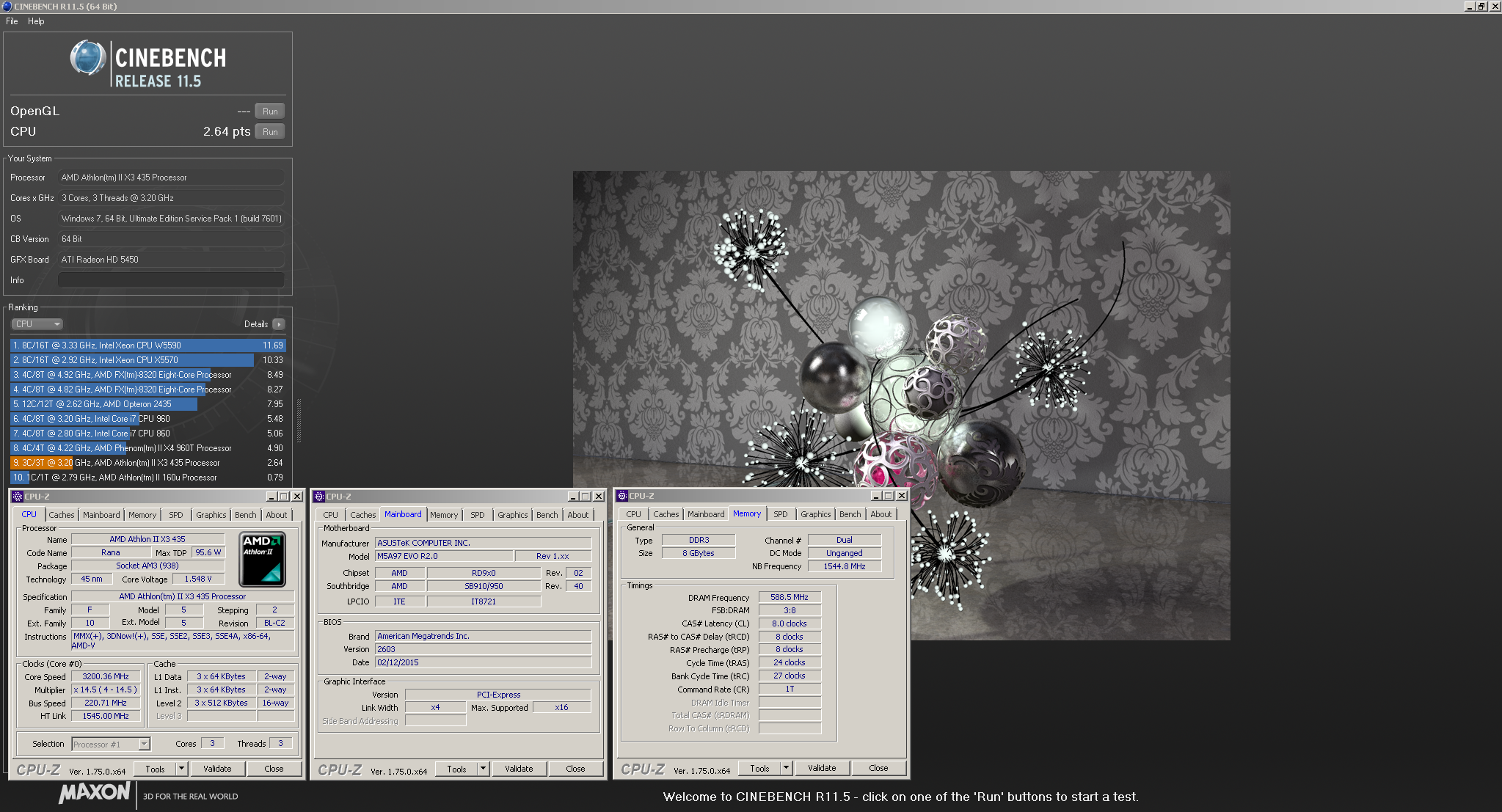Click the CPU-Z icon in the Memory window's title bar
The width and height of the screenshot is (1502, 812).
622,496
